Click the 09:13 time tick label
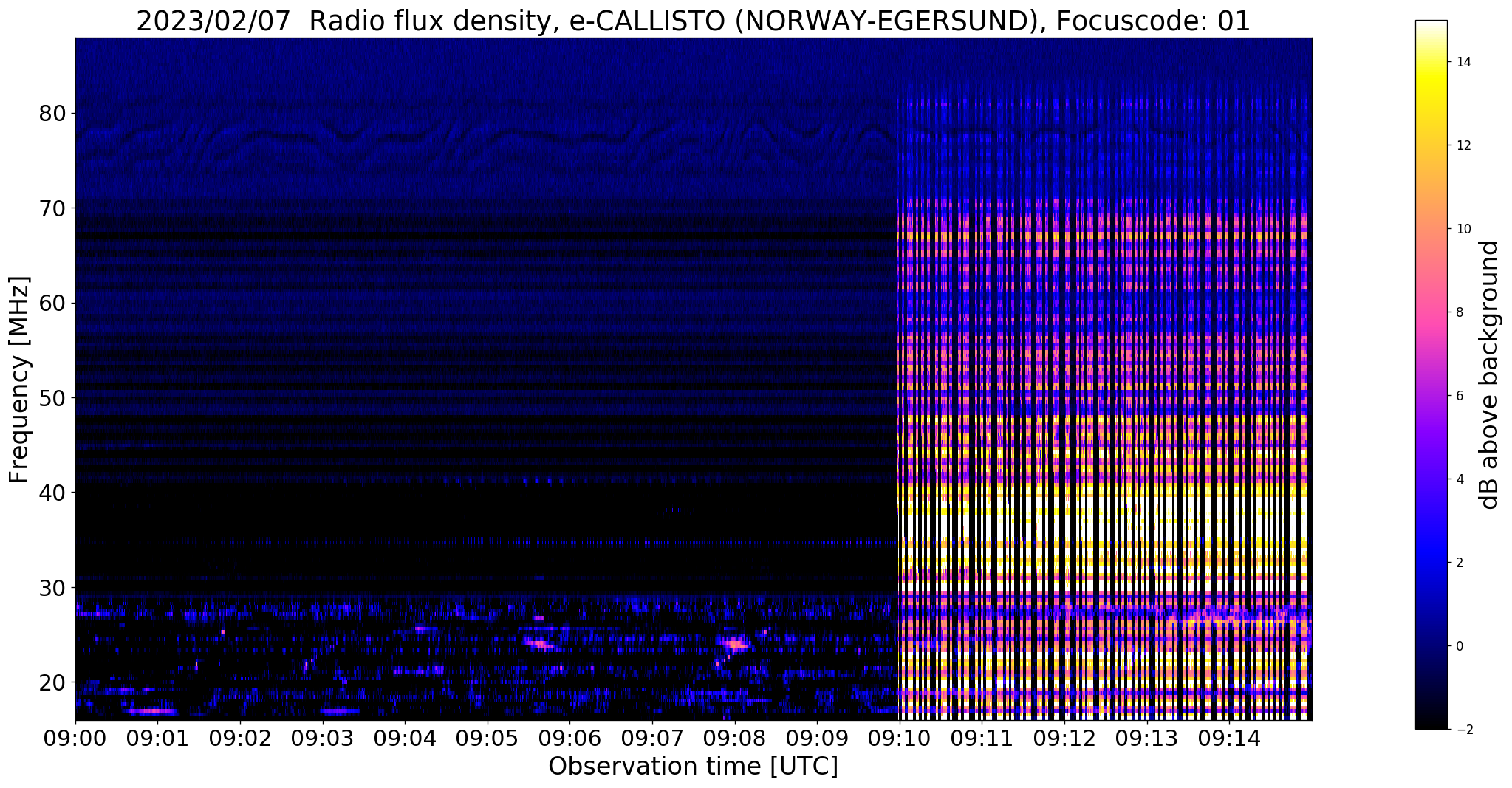The height and width of the screenshot is (788, 1512). click(1146, 737)
